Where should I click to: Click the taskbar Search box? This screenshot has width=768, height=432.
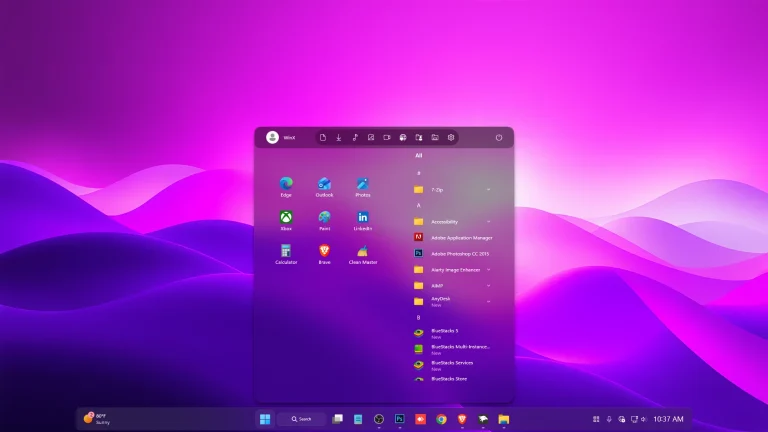[302, 419]
